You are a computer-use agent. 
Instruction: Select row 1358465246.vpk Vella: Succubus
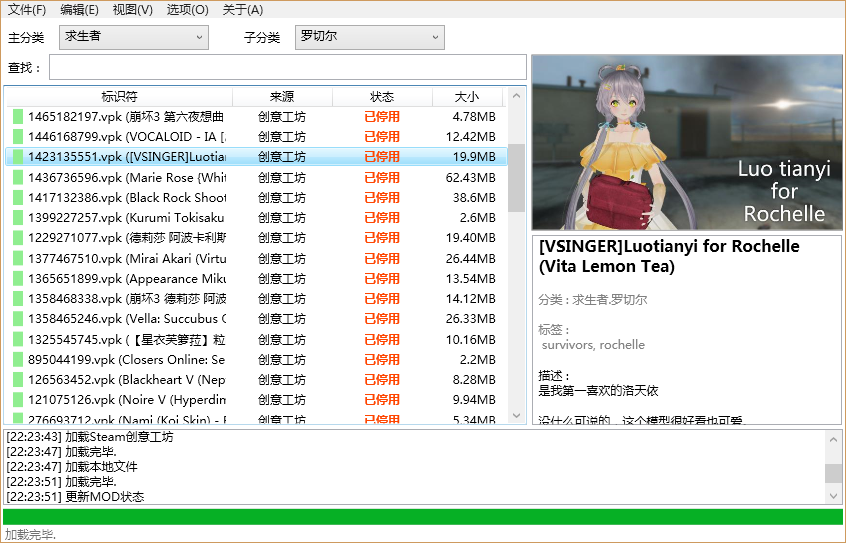pos(256,318)
